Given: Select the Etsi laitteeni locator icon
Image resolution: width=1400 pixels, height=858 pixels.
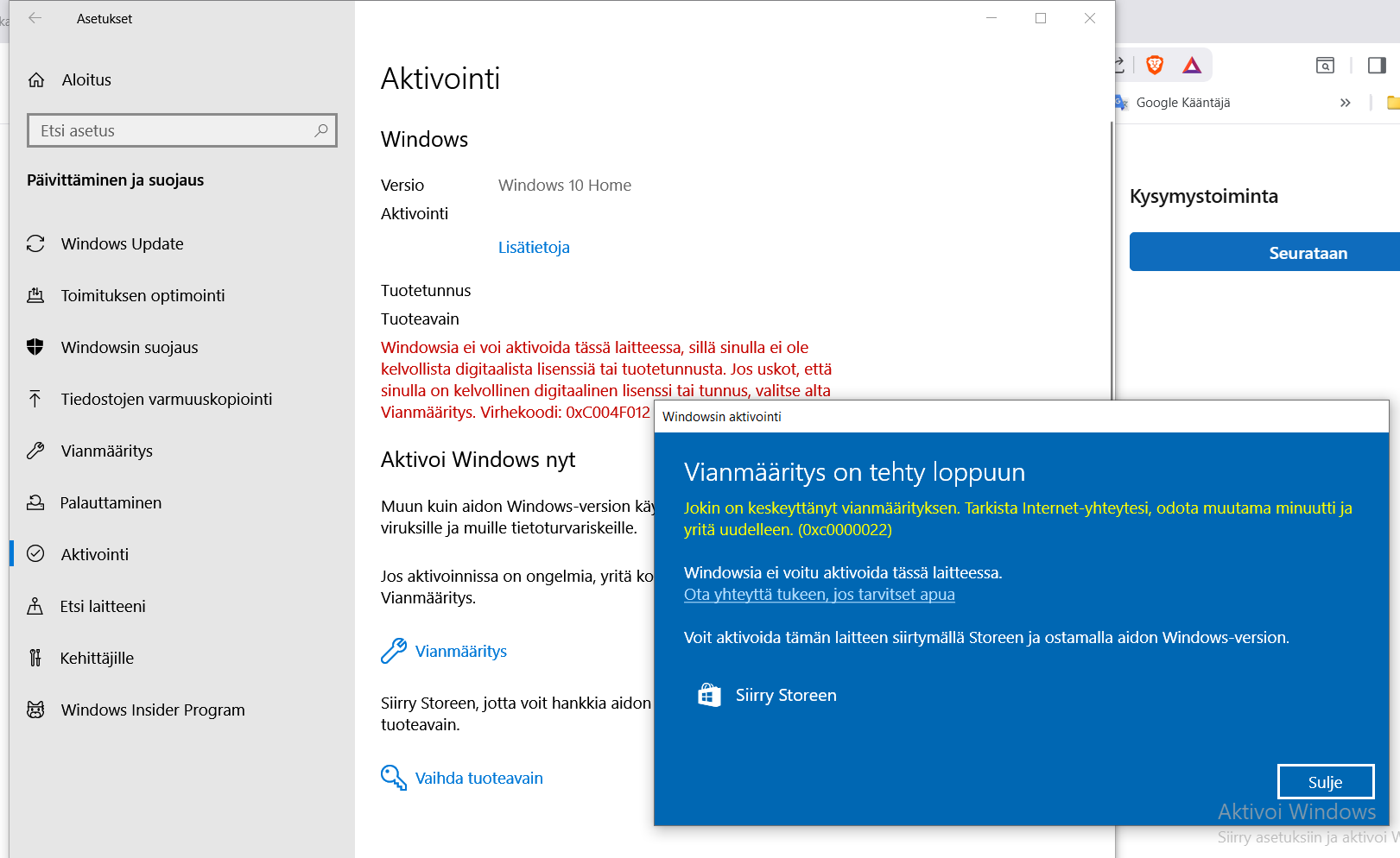Looking at the screenshot, I should pyautogui.click(x=35, y=606).
